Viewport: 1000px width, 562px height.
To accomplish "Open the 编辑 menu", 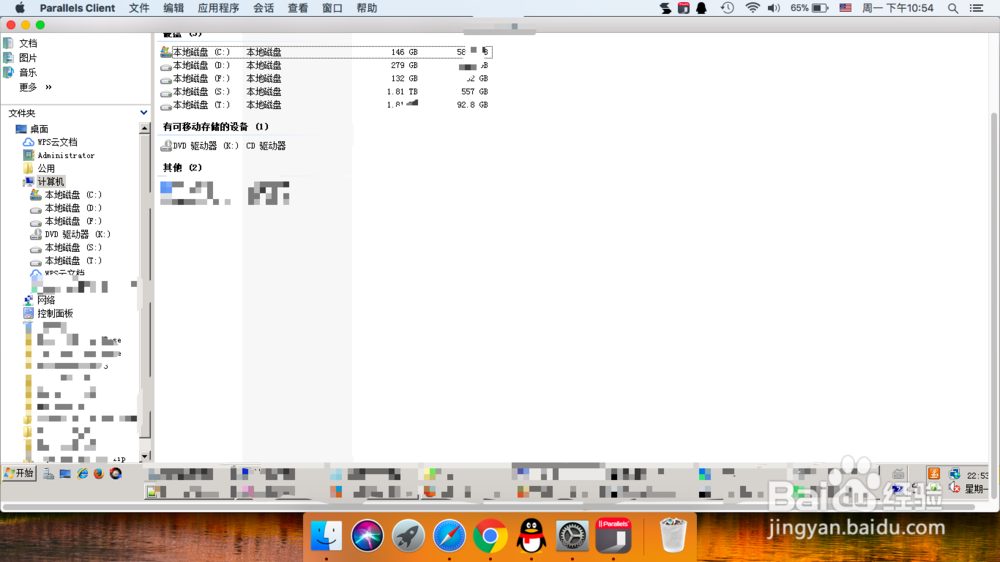I will pos(173,8).
